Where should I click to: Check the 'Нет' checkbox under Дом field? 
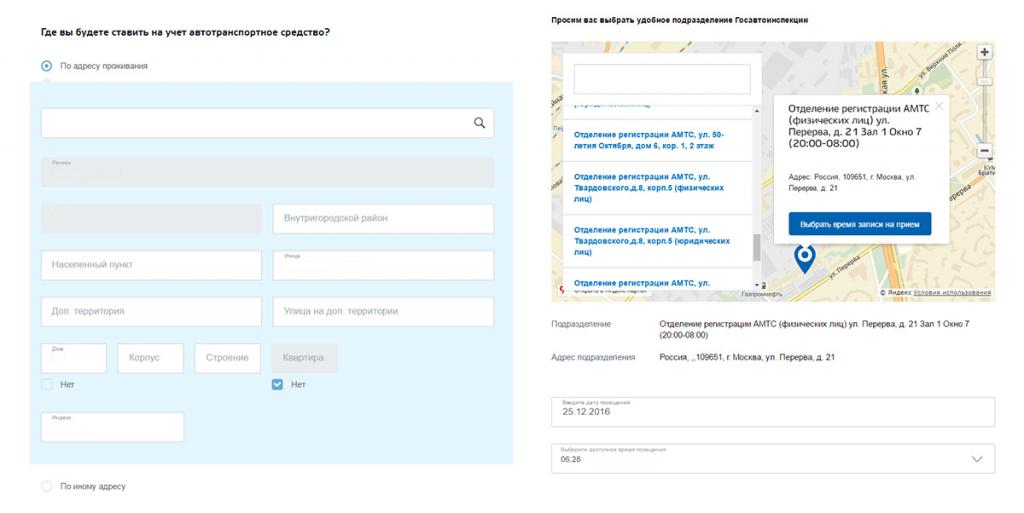click(x=47, y=384)
